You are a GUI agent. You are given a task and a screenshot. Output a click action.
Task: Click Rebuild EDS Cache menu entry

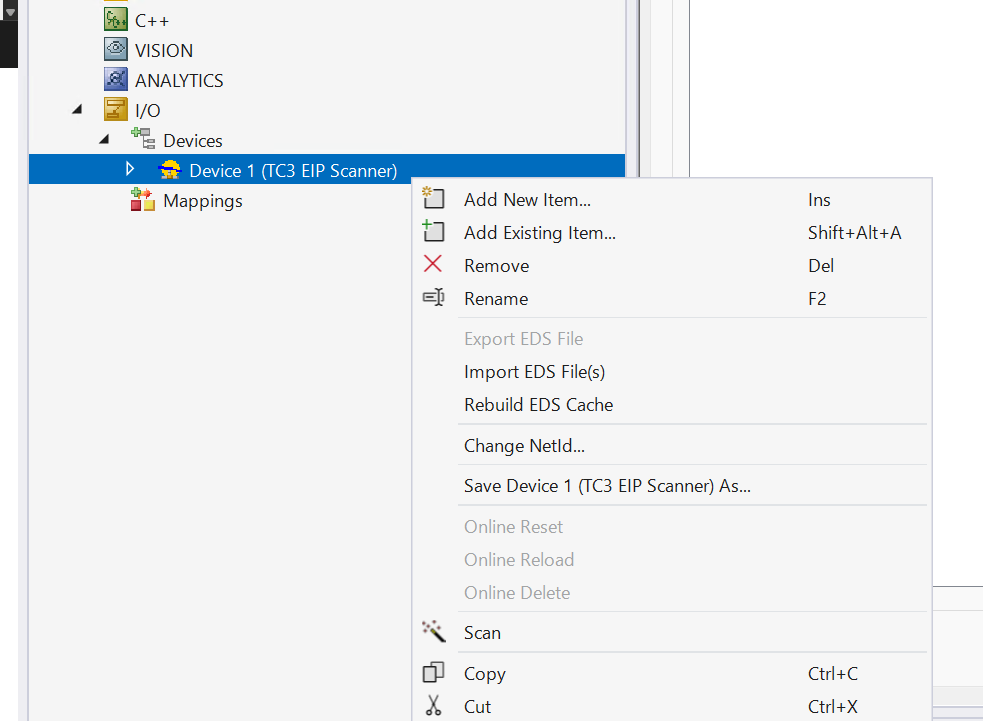point(538,405)
